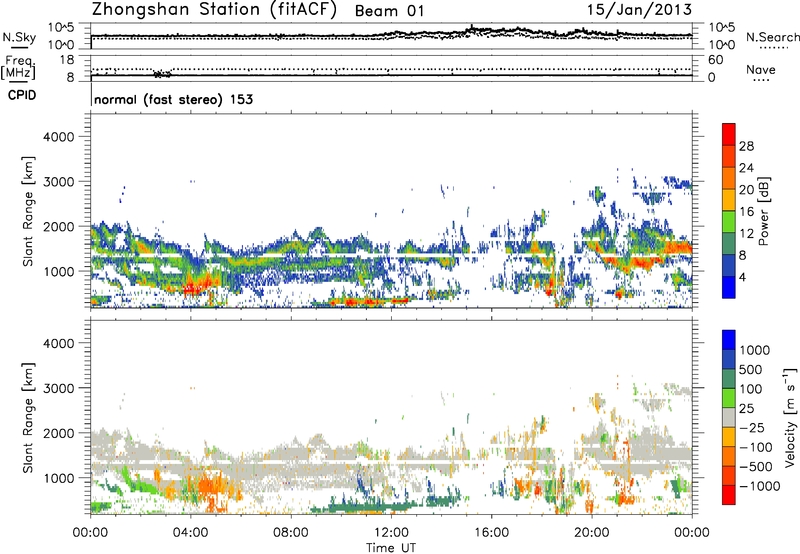Image resolution: width=800 pixels, height=554 pixels.
Task: Click the dotted line sample under 'Nave'
Action: tap(761, 81)
